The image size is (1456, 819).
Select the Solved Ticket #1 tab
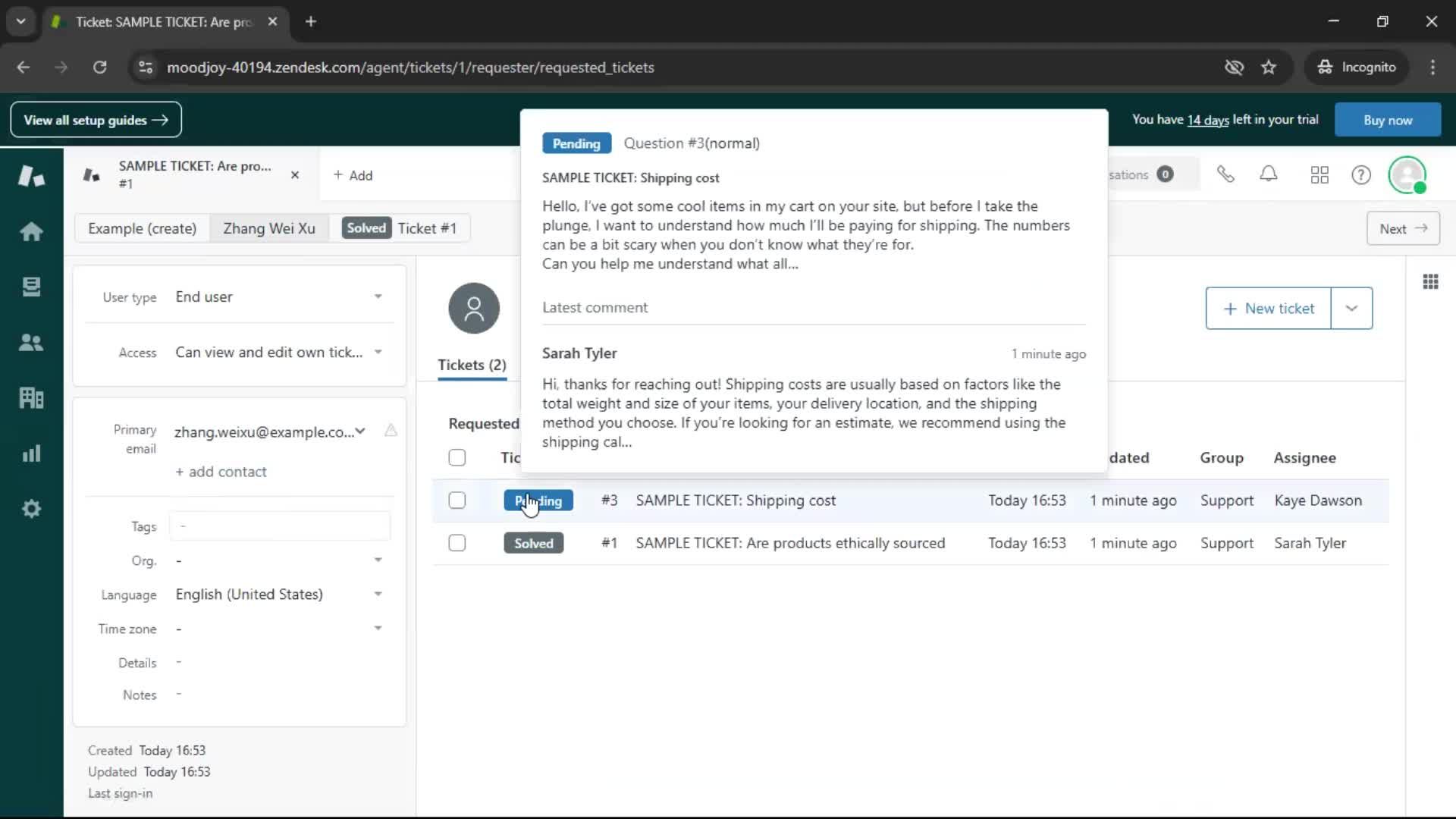click(x=401, y=228)
